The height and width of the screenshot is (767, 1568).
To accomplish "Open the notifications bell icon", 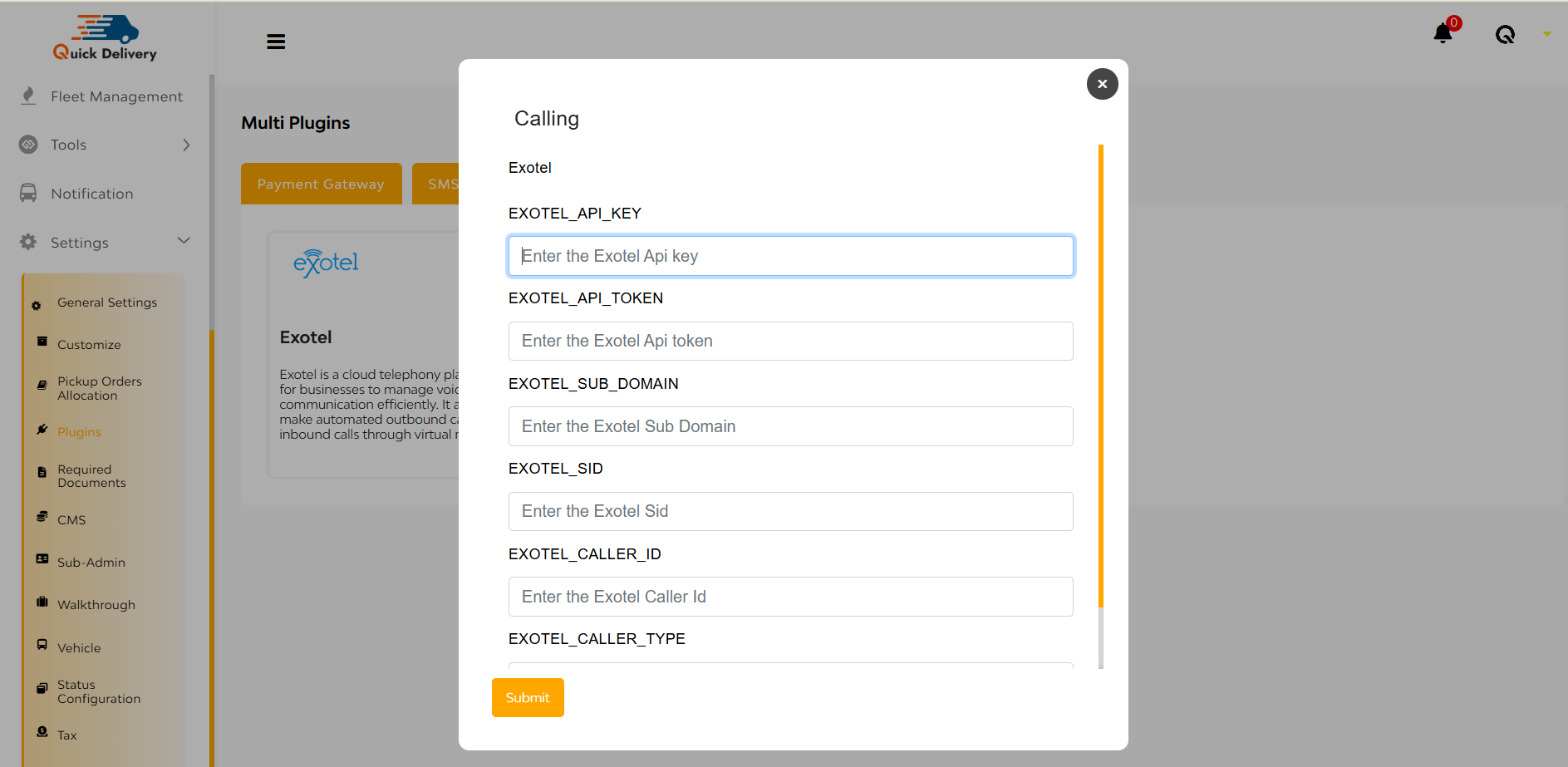I will tap(1443, 33).
